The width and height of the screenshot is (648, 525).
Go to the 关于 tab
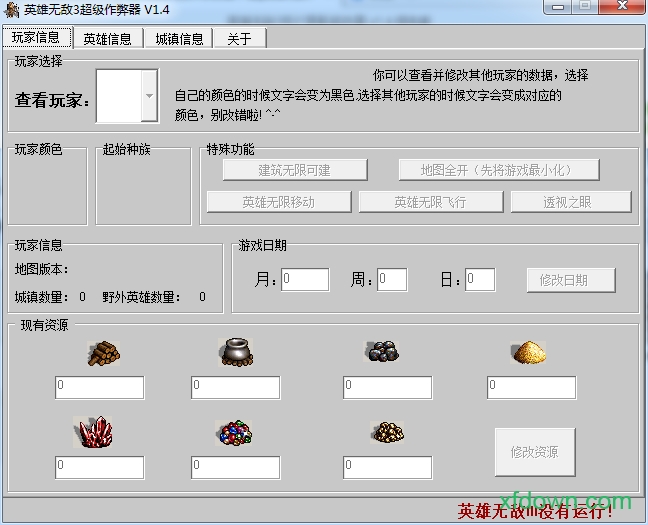(239, 39)
